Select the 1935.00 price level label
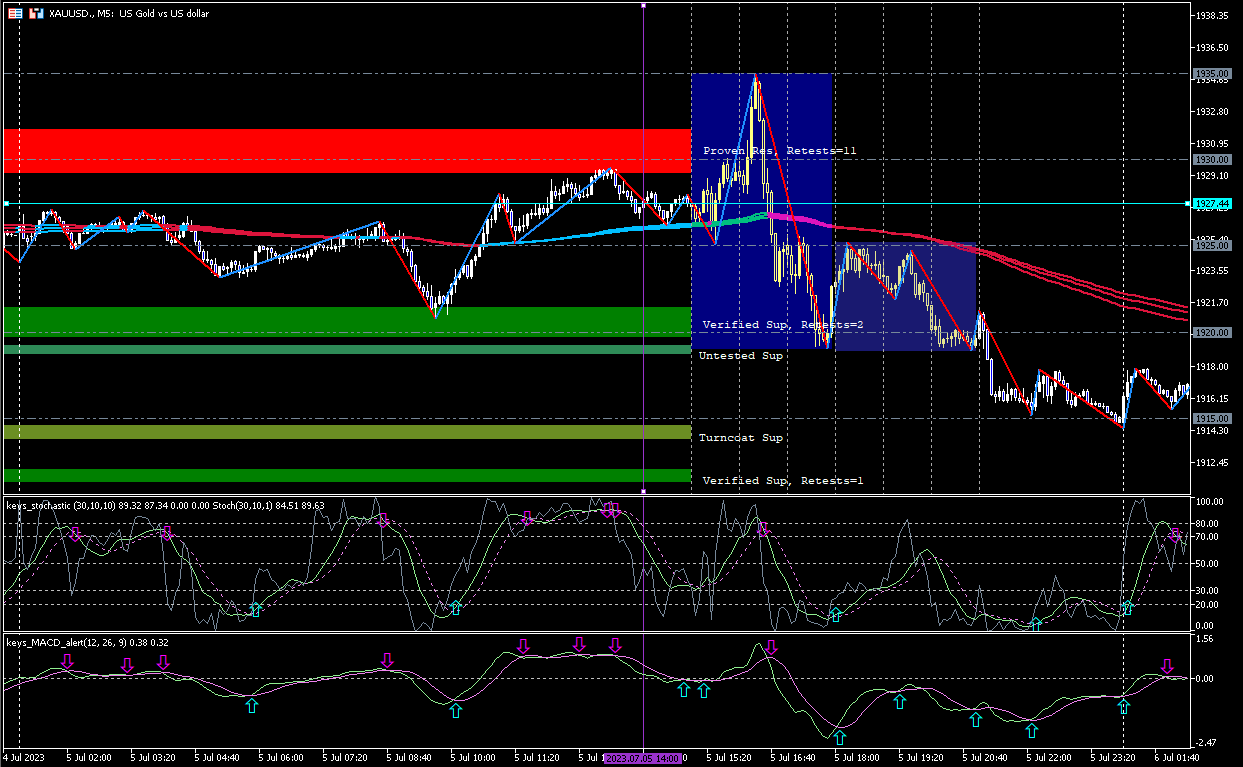This screenshot has width=1243, height=767. [x=1210, y=74]
